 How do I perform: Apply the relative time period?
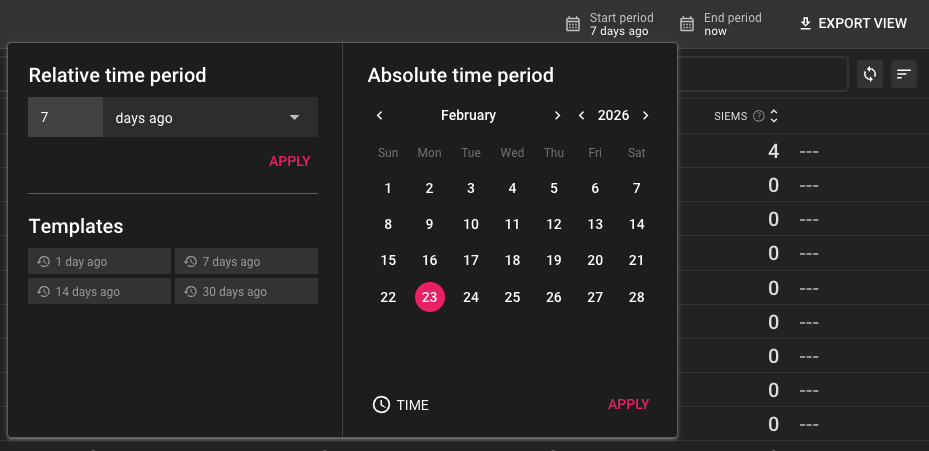[289, 161]
